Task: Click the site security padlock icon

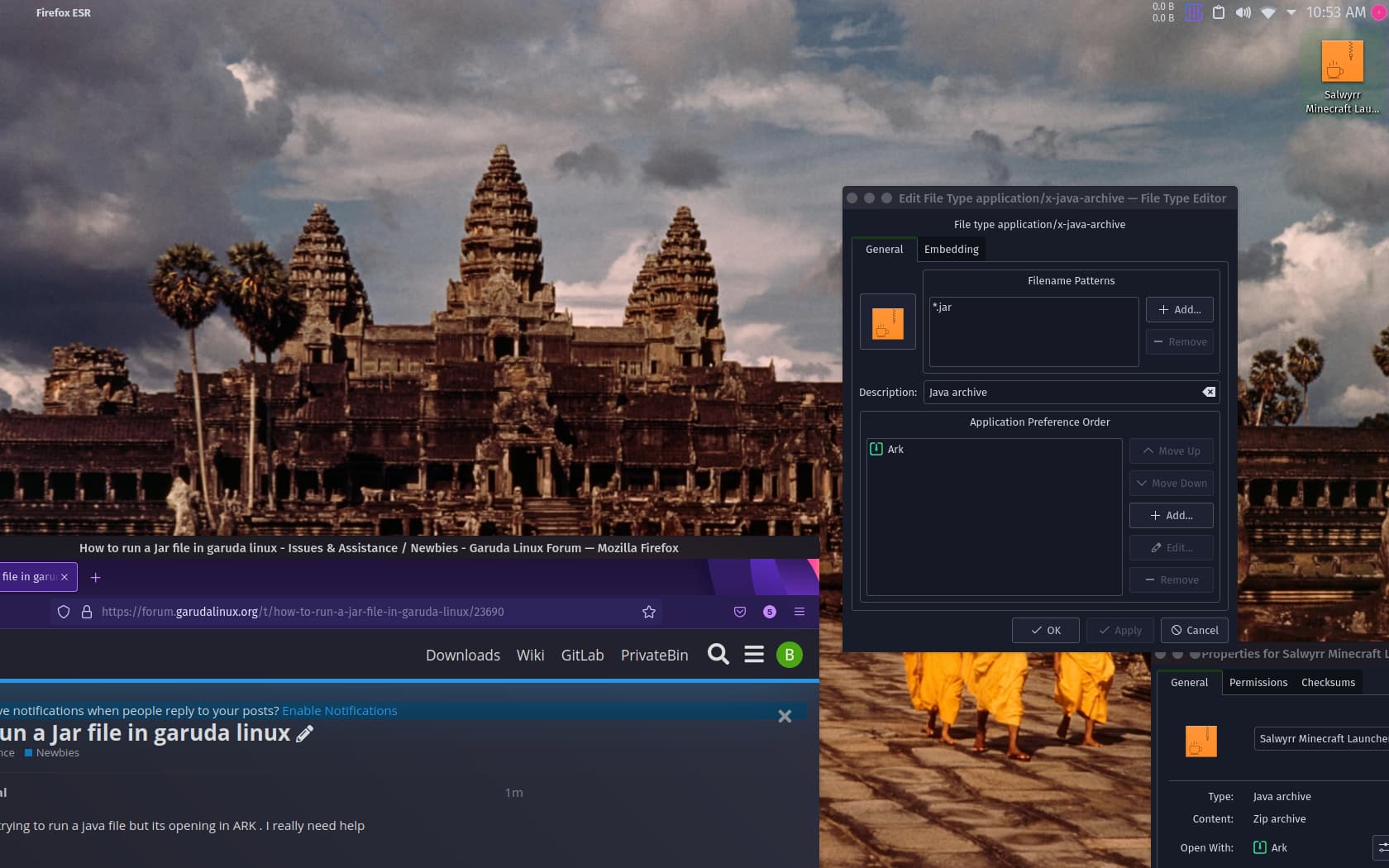Action: click(x=86, y=612)
